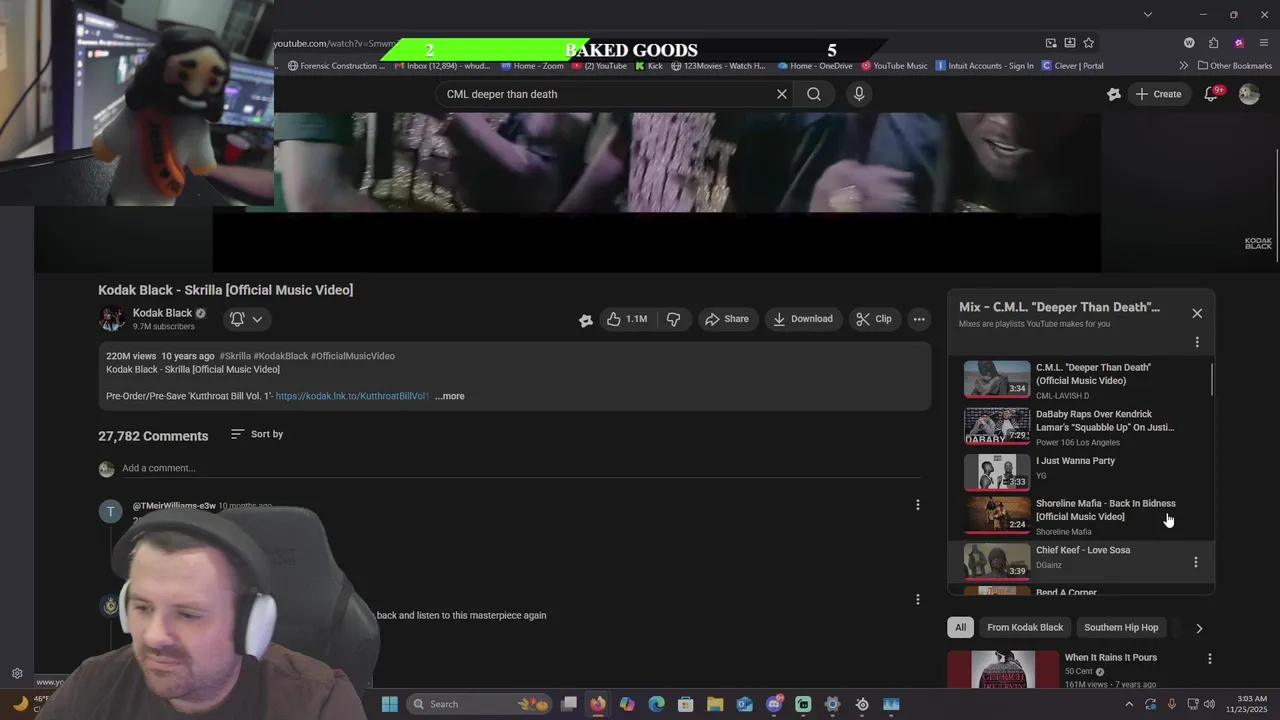Open the Sort by comments dropdown
This screenshot has height=720, width=1280.
point(257,434)
